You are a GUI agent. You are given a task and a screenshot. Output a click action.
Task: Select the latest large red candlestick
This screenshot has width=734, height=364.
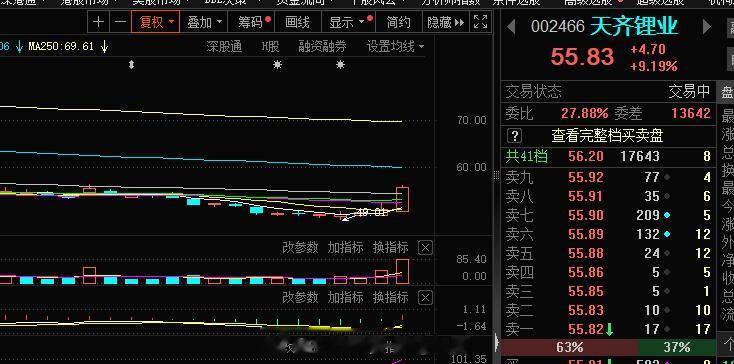tap(403, 199)
